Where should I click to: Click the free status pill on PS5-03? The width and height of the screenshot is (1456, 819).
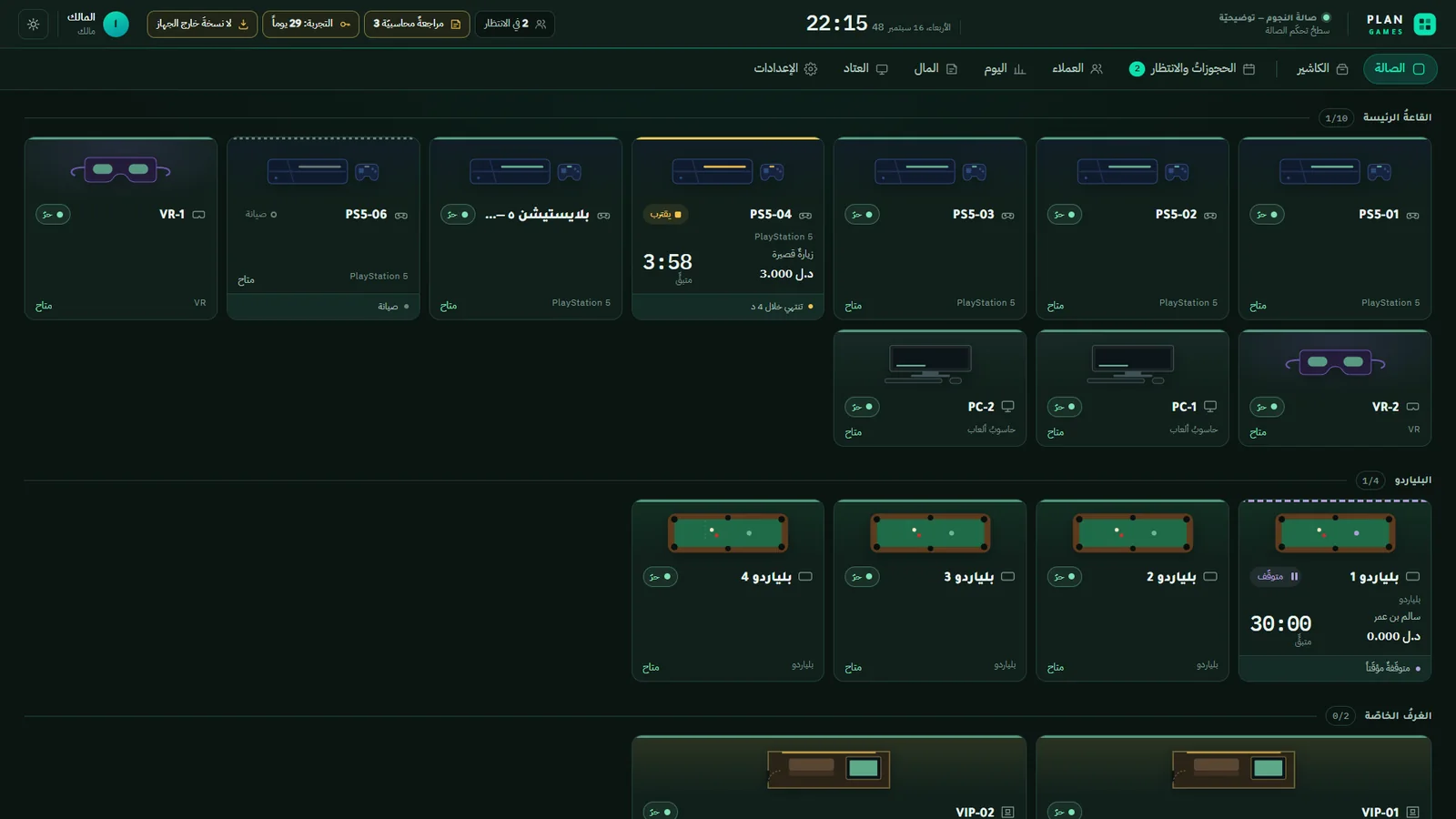pos(862,215)
